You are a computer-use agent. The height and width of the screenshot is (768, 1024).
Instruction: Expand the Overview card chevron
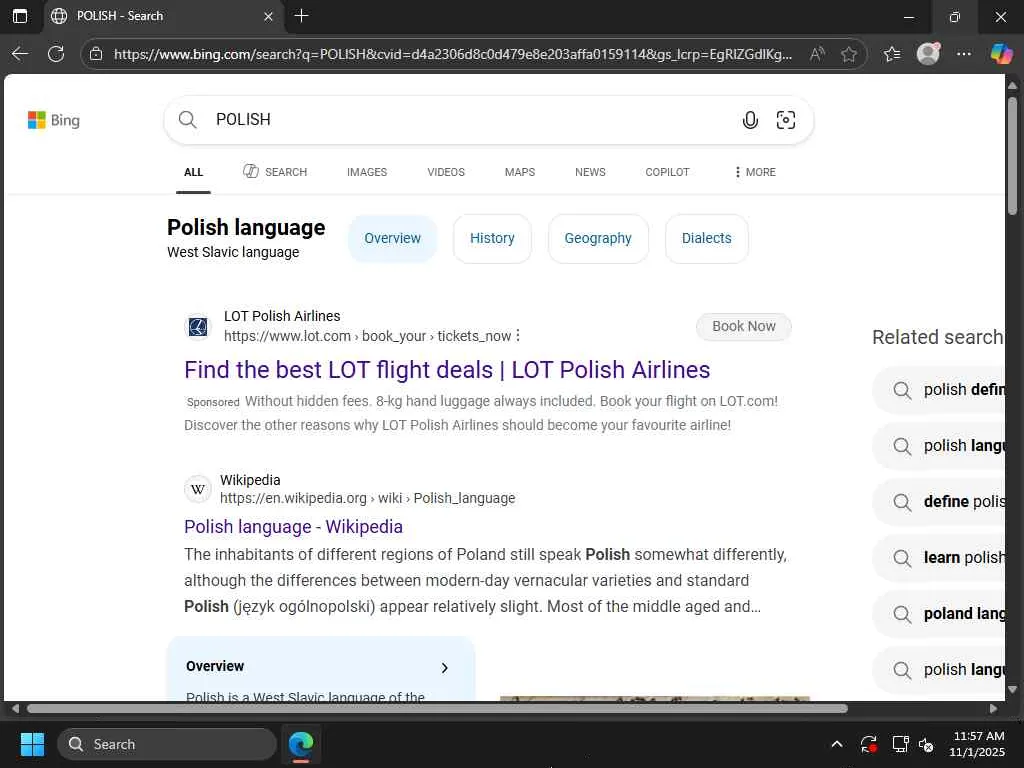(x=445, y=667)
